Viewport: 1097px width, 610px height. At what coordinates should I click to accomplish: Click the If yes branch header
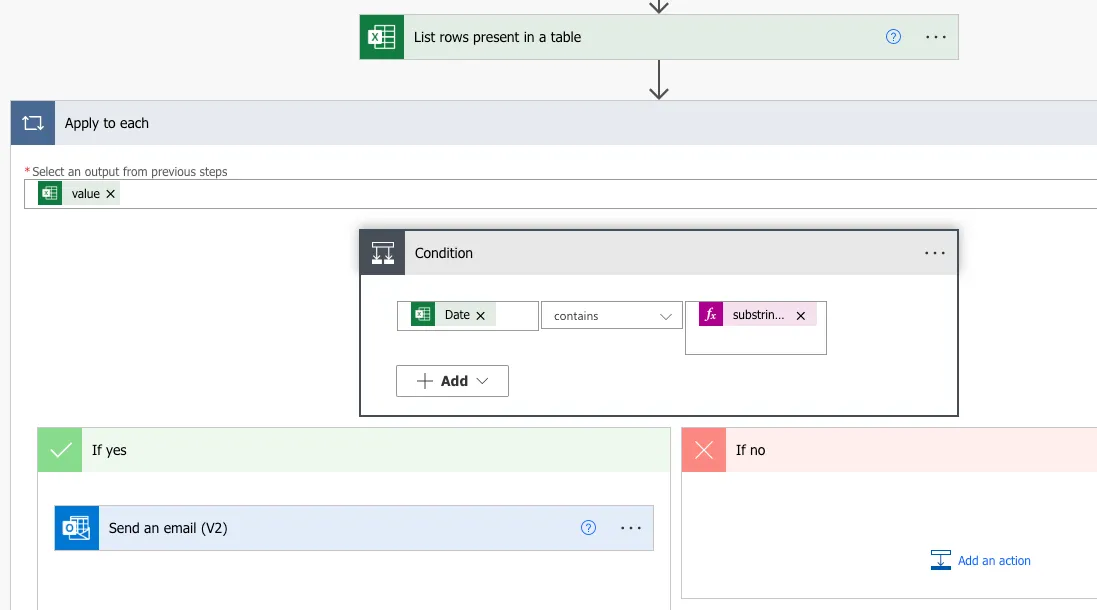coord(354,450)
